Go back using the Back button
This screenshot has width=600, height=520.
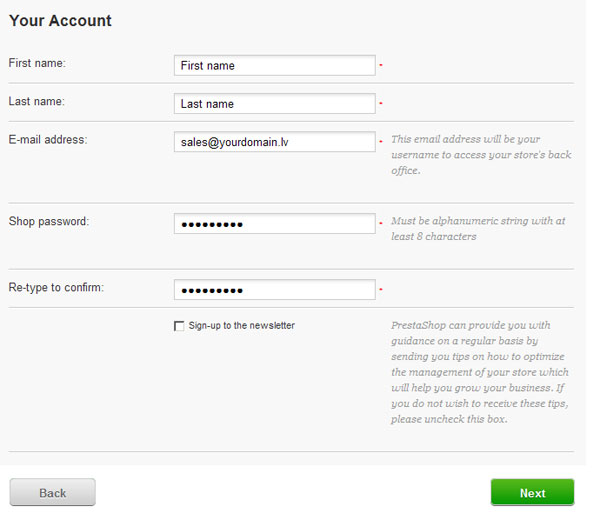(53, 492)
